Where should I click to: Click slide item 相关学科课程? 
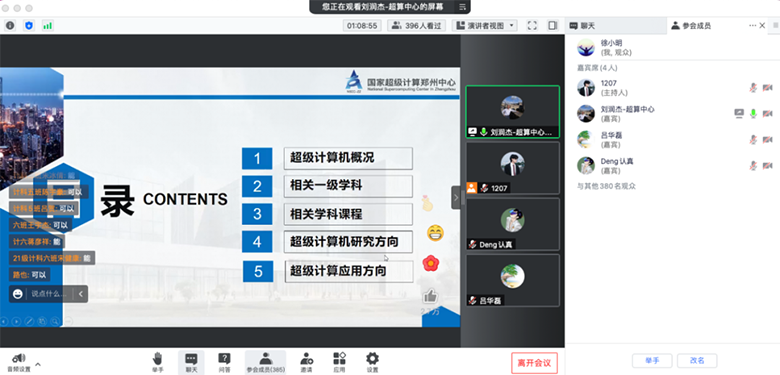(x=348, y=214)
